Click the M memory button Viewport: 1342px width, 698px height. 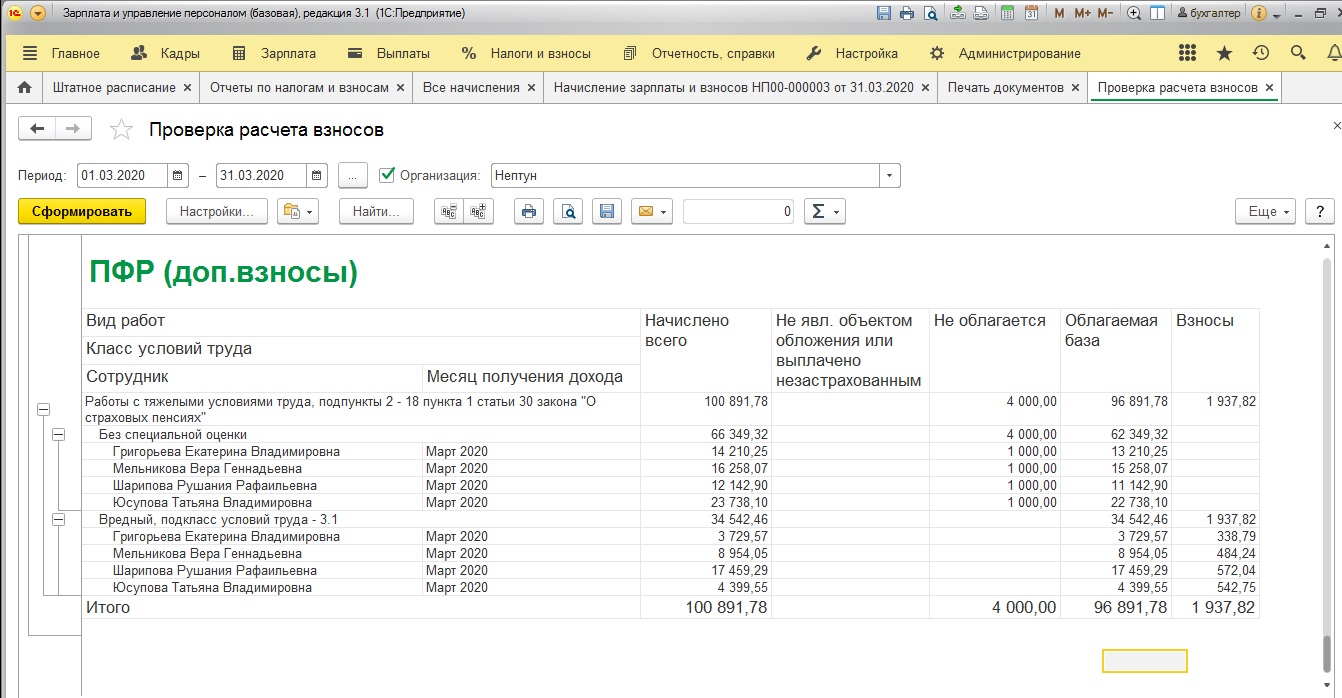(1060, 13)
